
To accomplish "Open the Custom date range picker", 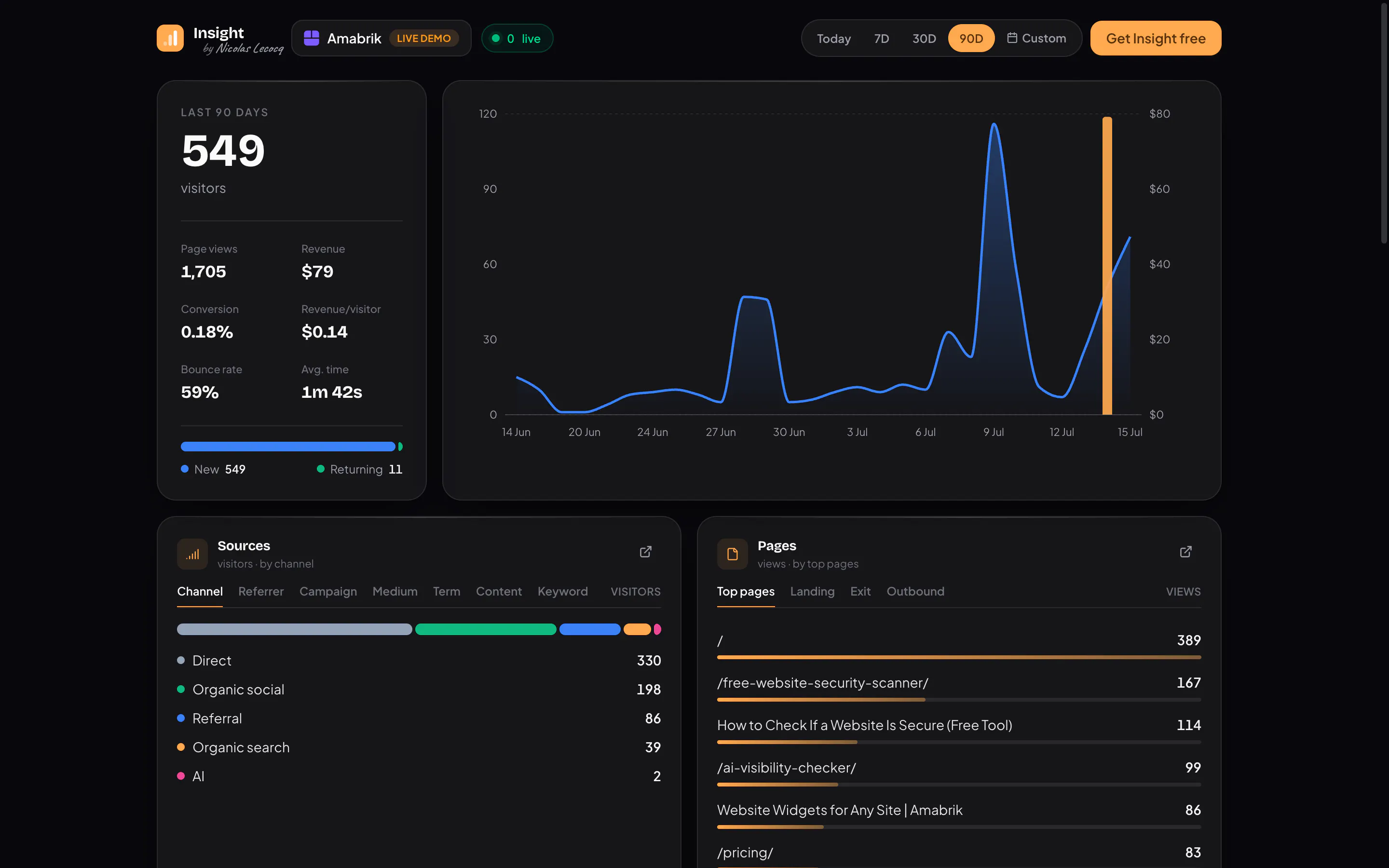I will coord(1036,39).
